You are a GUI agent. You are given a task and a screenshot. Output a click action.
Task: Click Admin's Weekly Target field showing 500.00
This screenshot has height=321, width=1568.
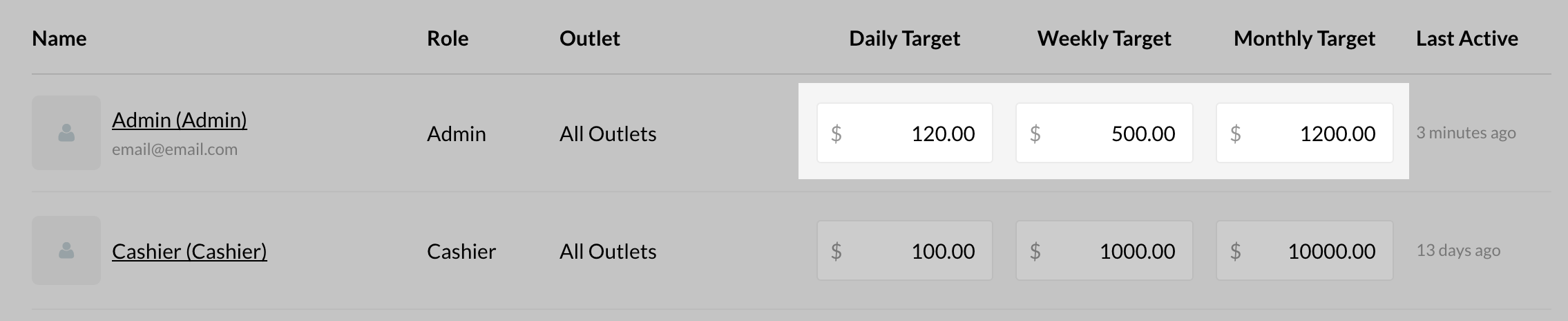[x=1104, y=134]
